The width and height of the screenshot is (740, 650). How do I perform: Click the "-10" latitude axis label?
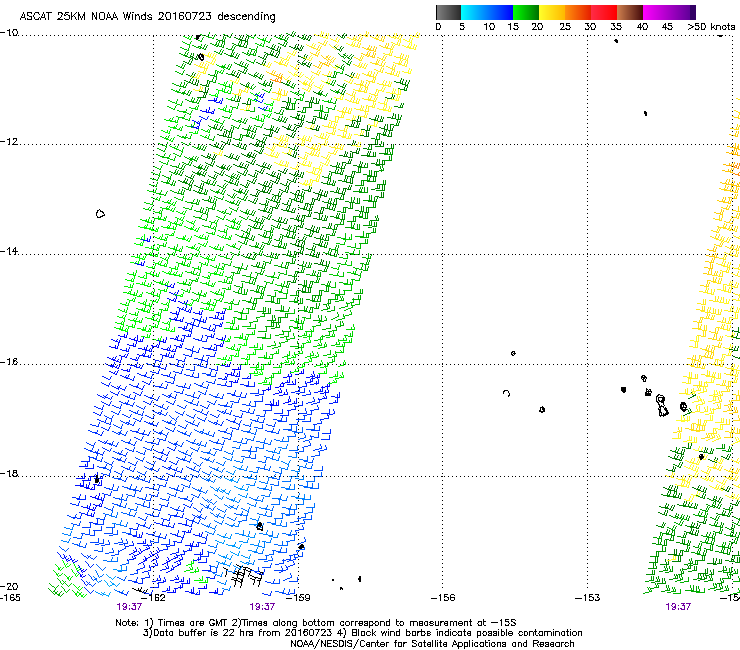pos(9,33)
